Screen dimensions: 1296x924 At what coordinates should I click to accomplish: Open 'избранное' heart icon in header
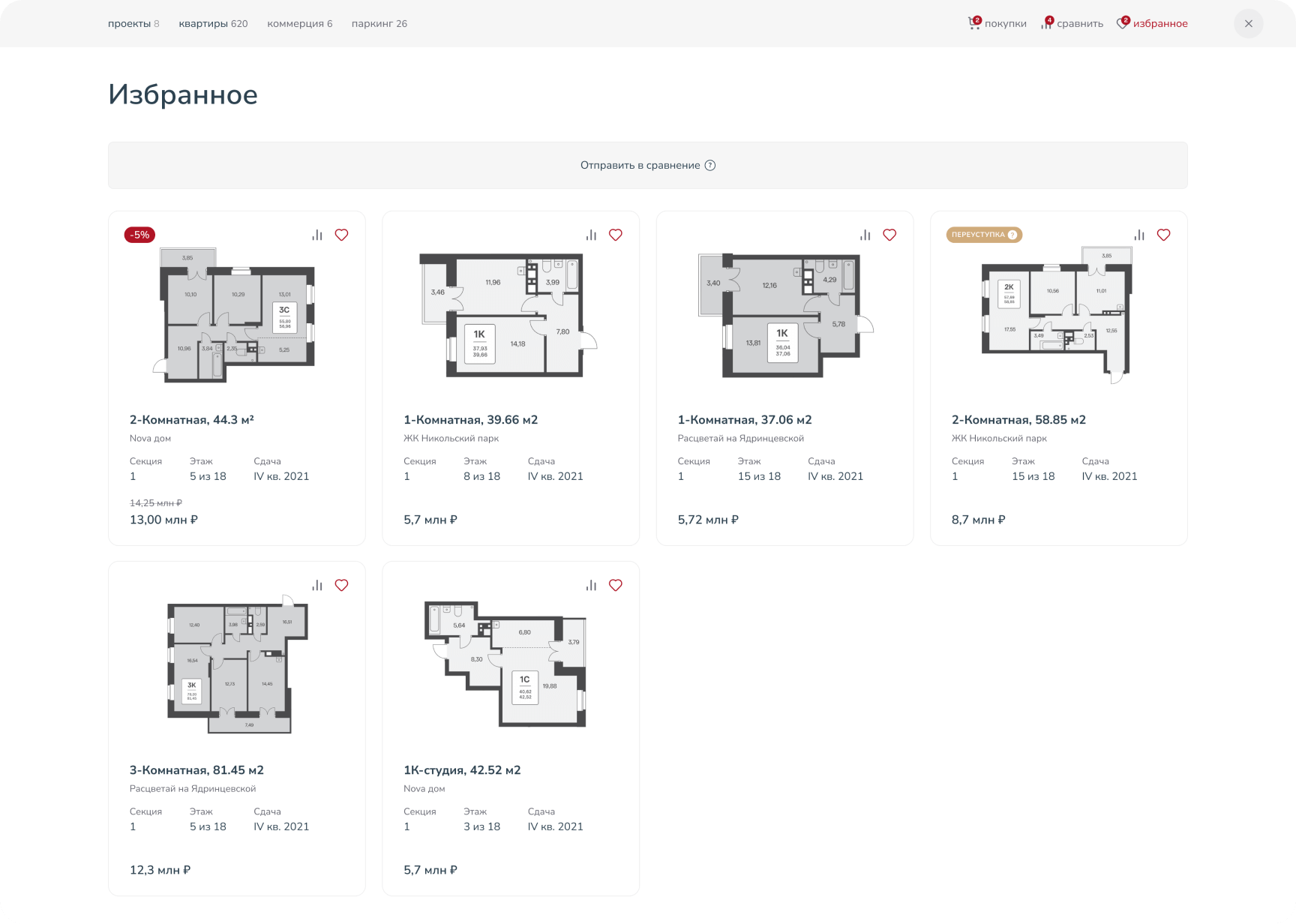[x=1122, y=23]
